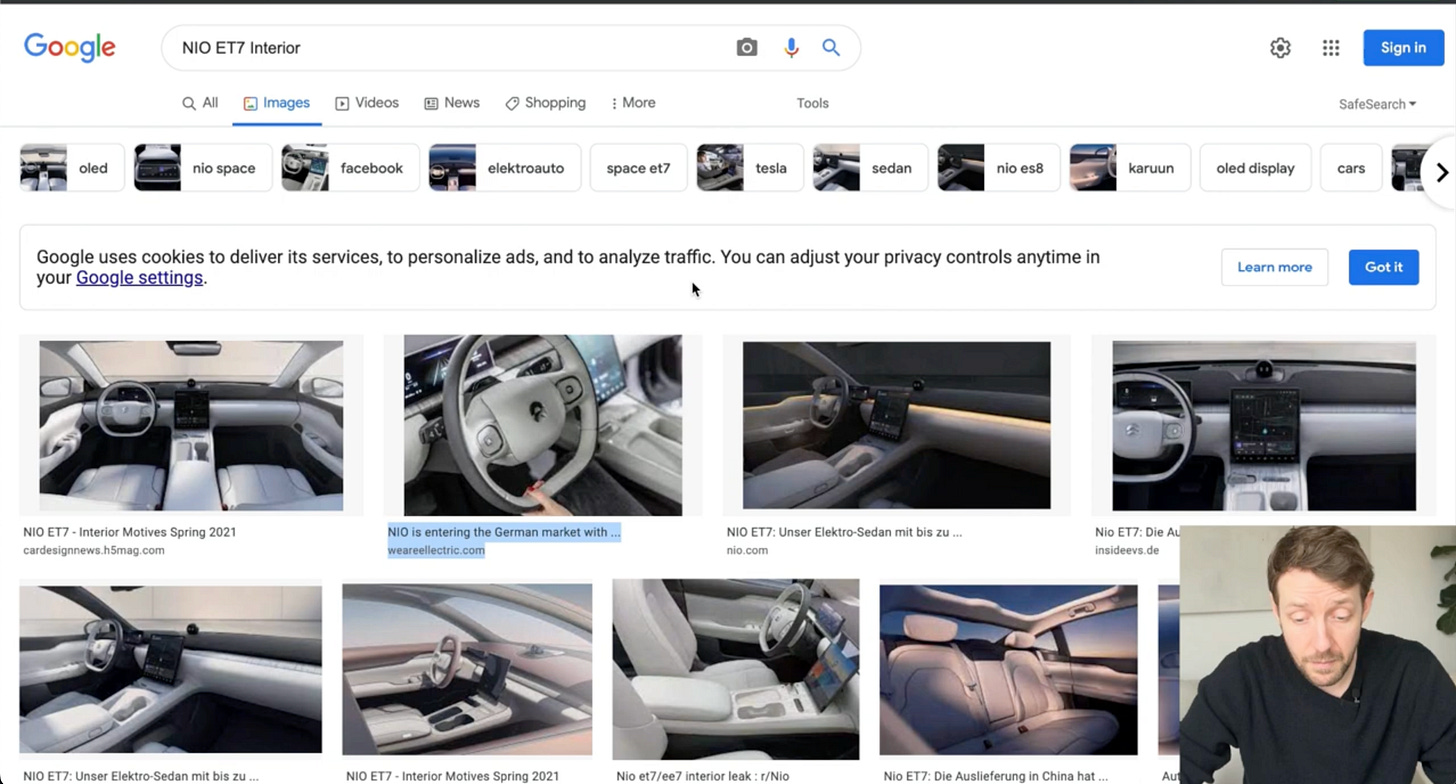The width and height of the screenshot is (1456, 784).
Task: Open the Tools options
Action: (x=812, y=103)
